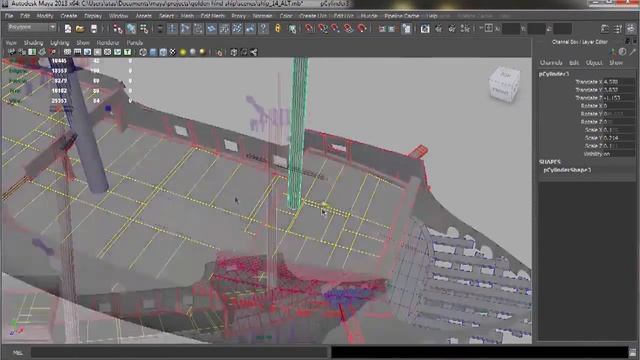Open the Edit Mesh menu
This screenshot has width=640, height=360.
213,16
